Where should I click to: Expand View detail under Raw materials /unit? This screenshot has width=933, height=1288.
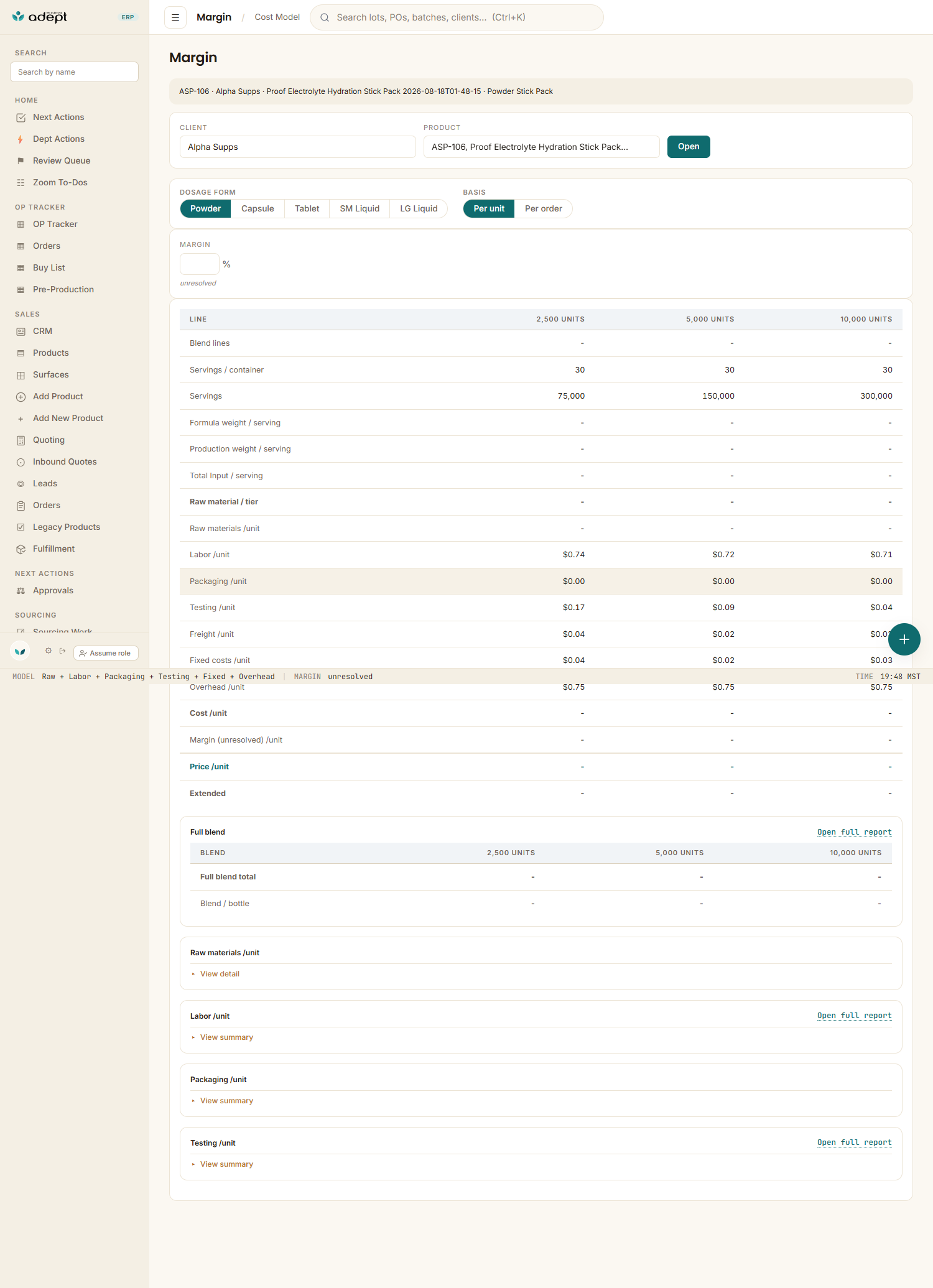pyautogui.click(x=220, y=974)
